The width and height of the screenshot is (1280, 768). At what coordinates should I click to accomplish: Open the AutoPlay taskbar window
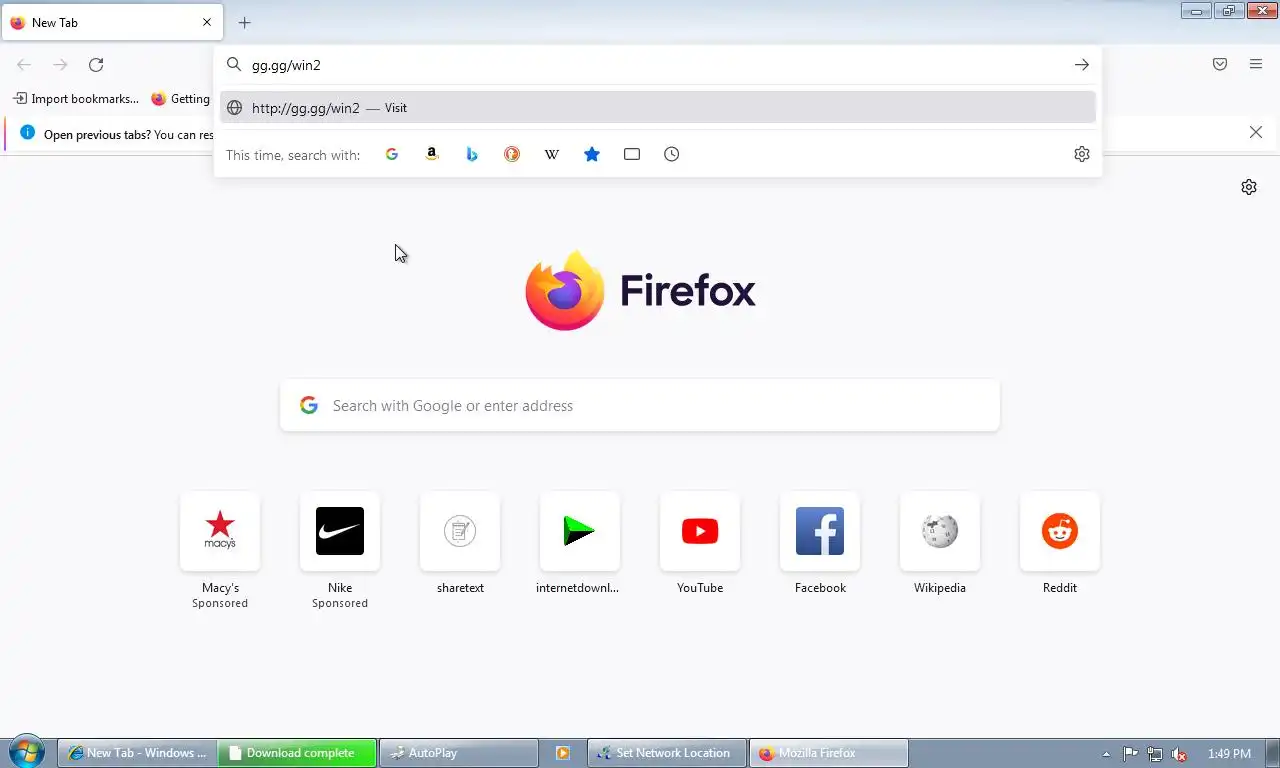[459, 753]
